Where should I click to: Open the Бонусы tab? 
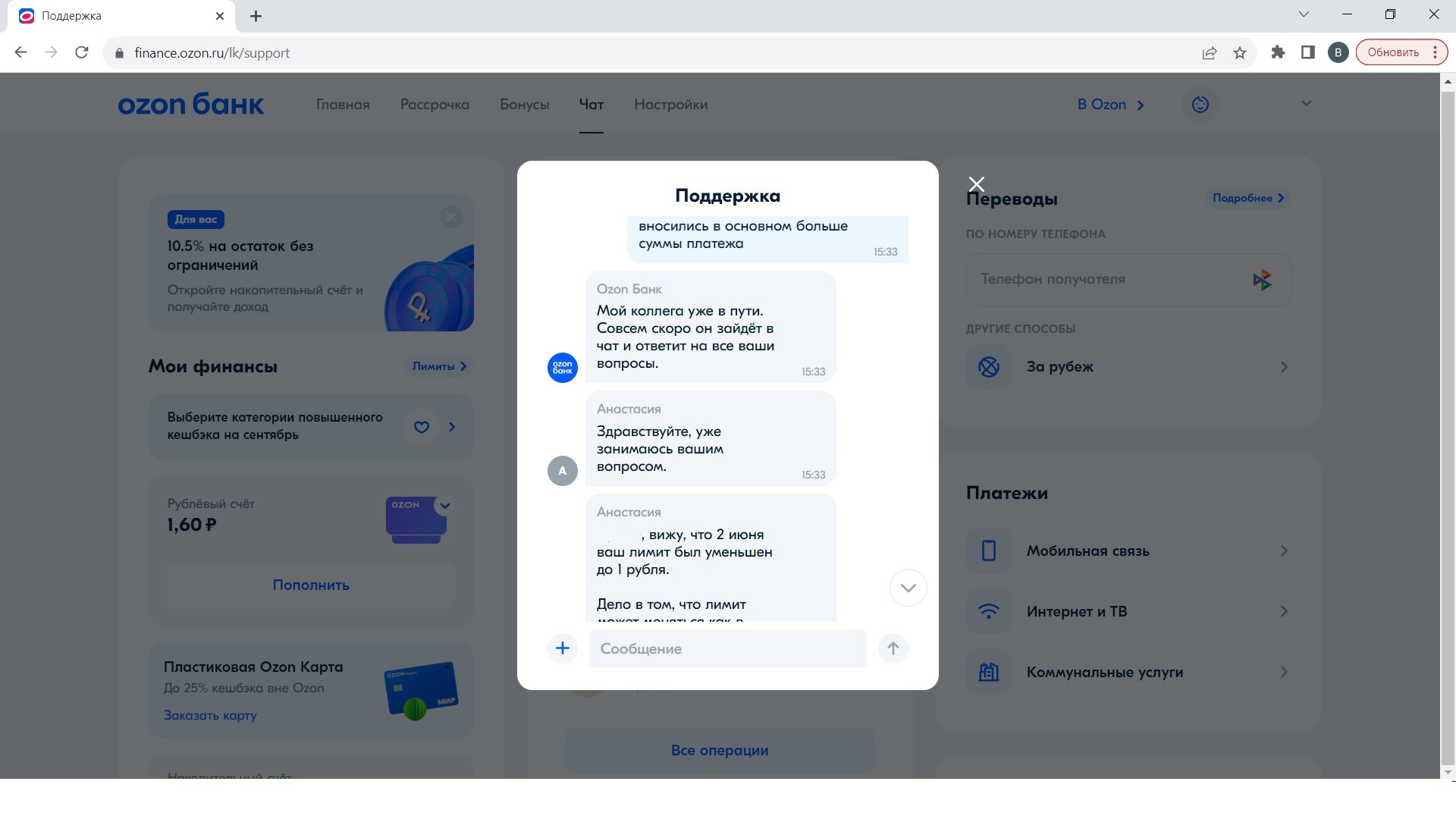coord(524,105)
